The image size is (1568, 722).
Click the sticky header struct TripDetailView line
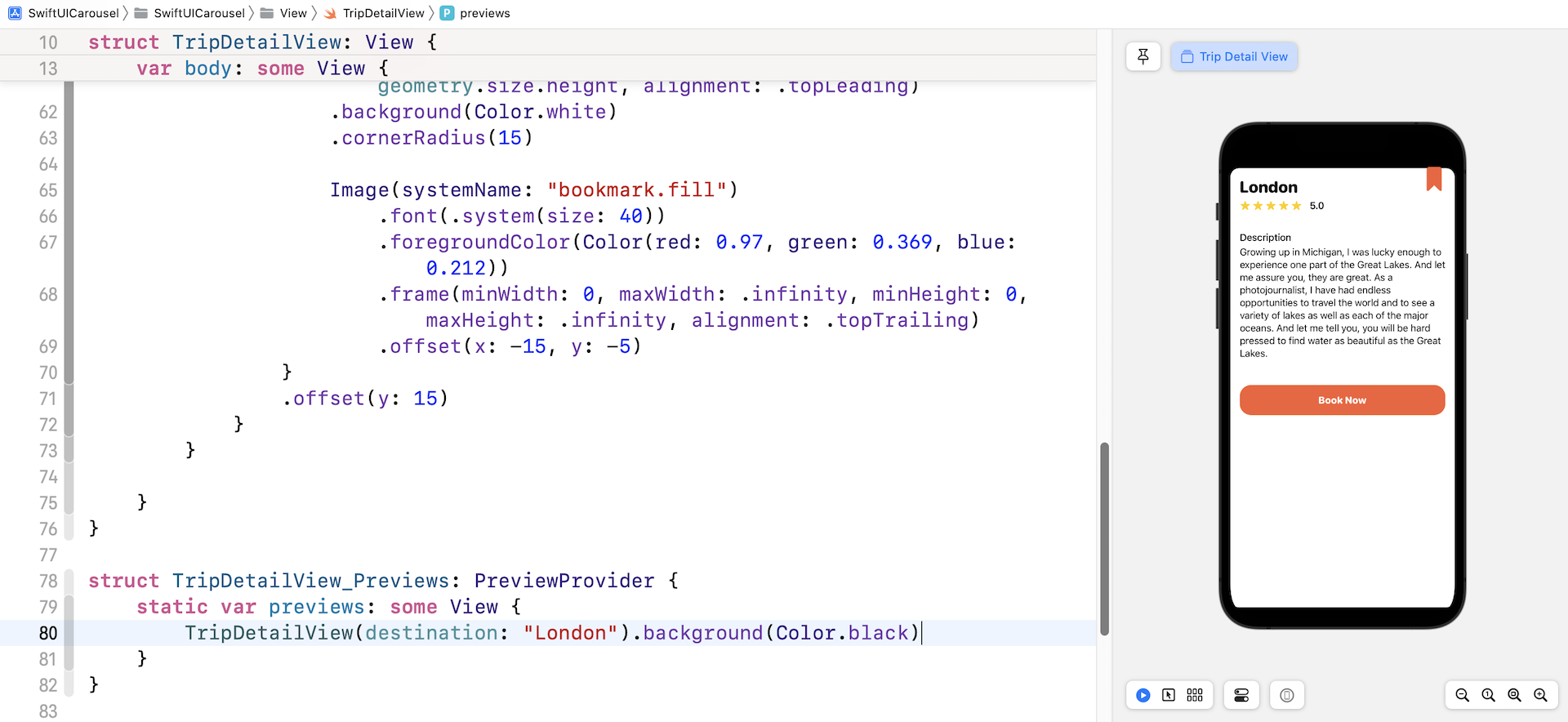point(262,42)
